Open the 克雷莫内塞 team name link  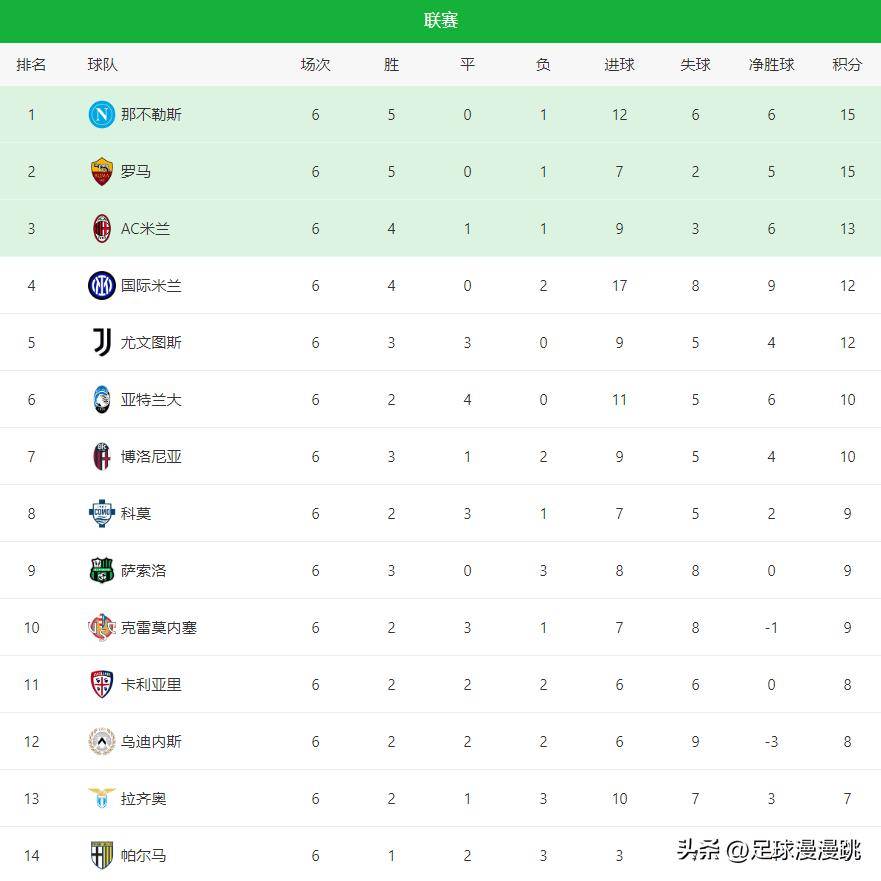click(x=159, y=627)
